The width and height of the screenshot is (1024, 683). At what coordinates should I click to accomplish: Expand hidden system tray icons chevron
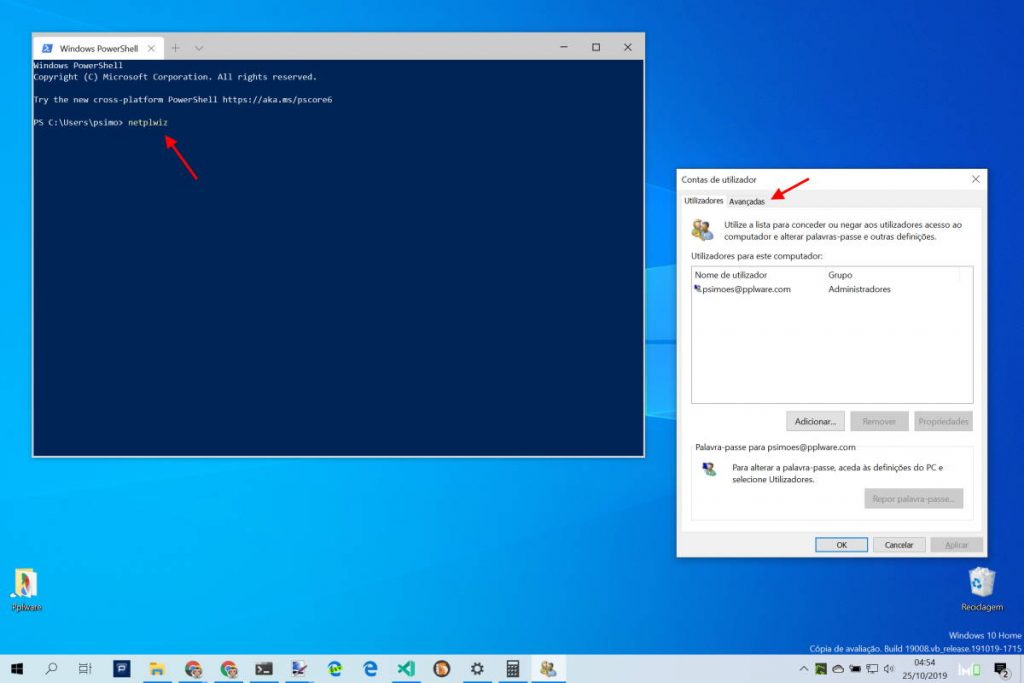click(803, 669)
